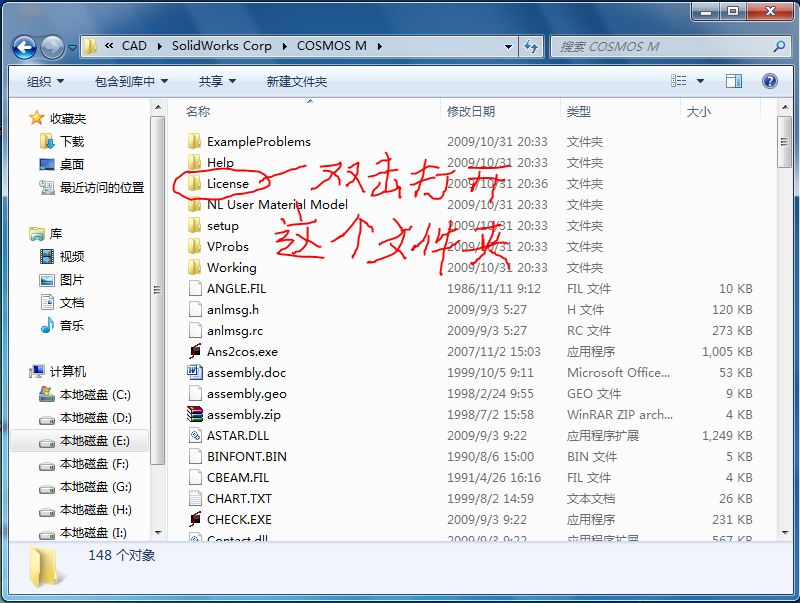The width and height of the screenshot is (800, 603).
Task: Click the magnifier search icon
Action: [x=779, y=47]
